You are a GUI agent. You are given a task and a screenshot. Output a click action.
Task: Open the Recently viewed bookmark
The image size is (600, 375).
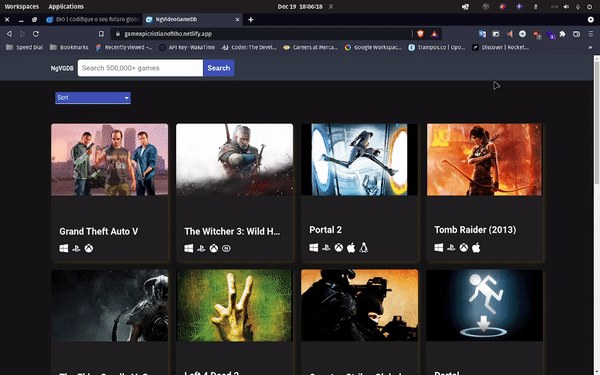click(x=124, y=47)
